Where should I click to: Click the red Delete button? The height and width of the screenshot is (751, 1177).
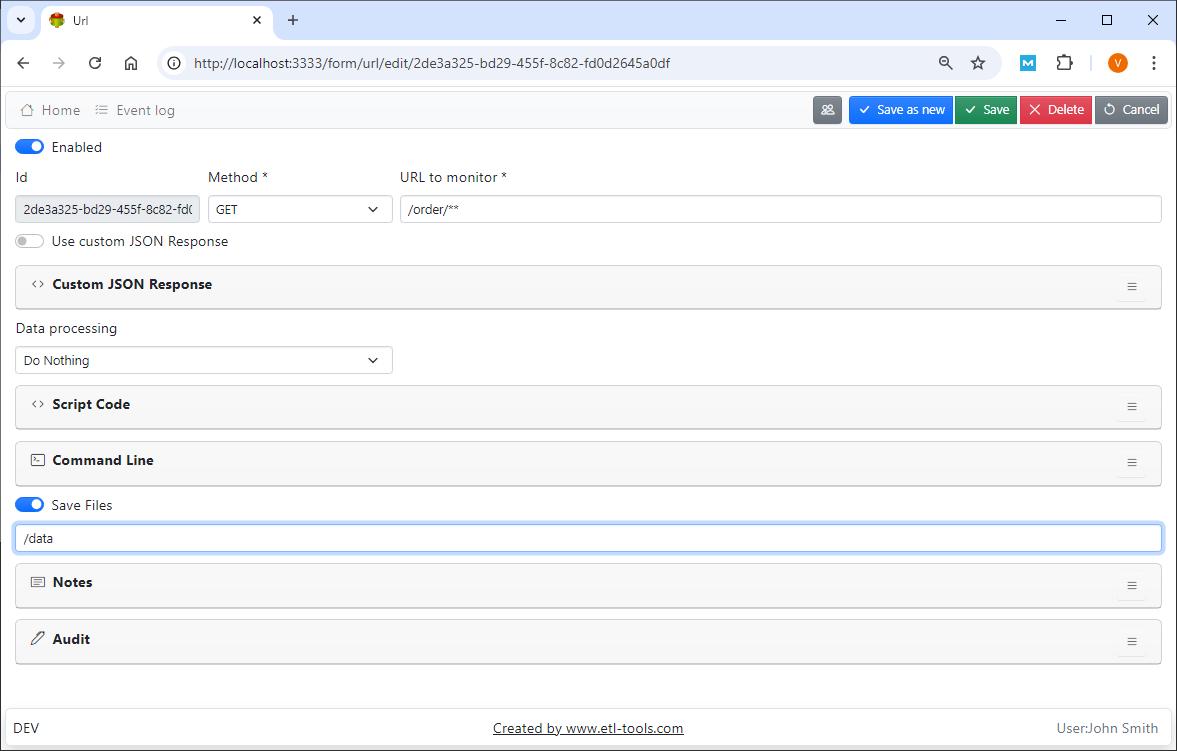pyautogui.click(x=1055, y=110)
